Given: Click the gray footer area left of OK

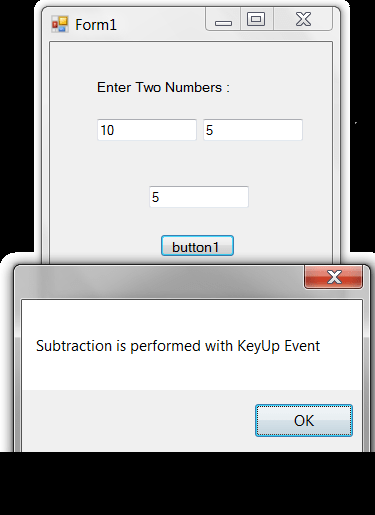Looking at the screenshot, I should point(138,421).
